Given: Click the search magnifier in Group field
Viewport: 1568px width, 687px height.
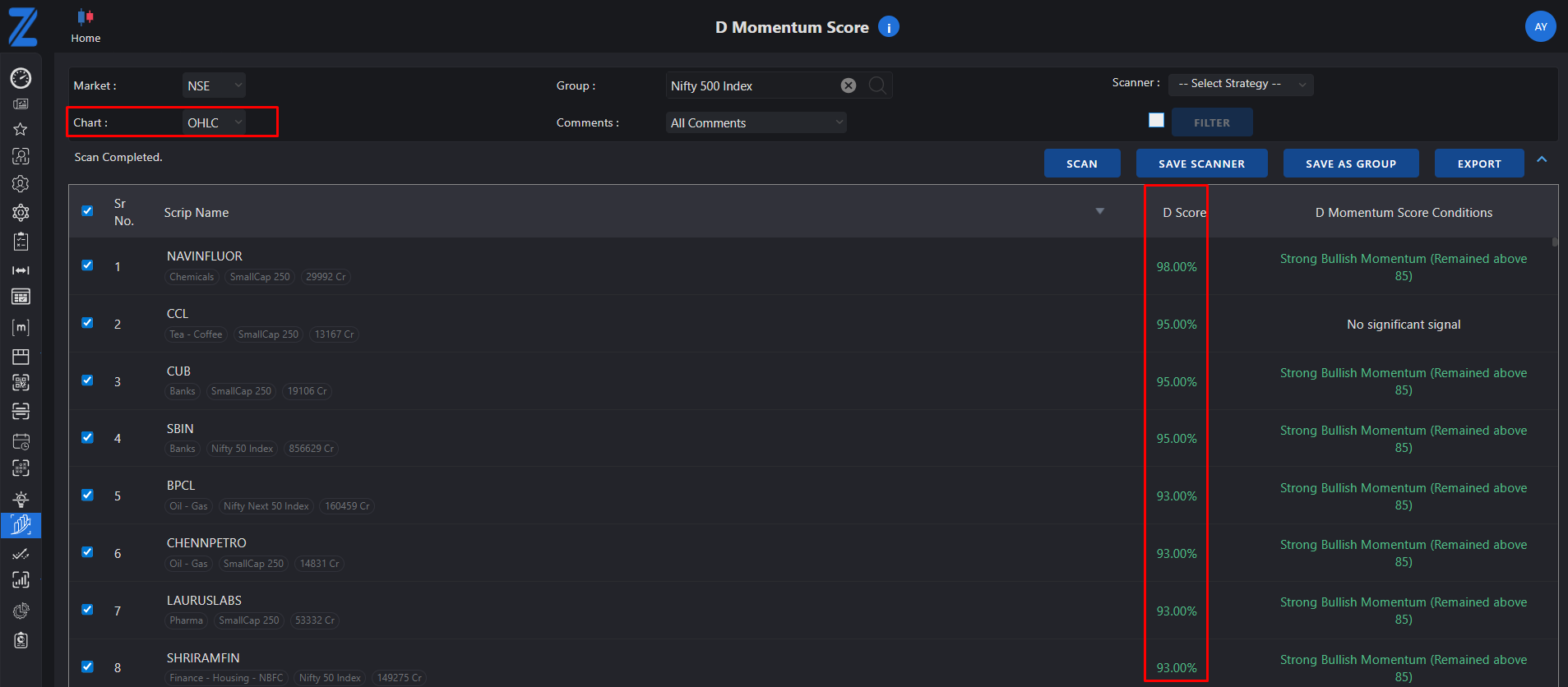Looking at the screenshot, I should pyautogui.click(x=877, y=85).
